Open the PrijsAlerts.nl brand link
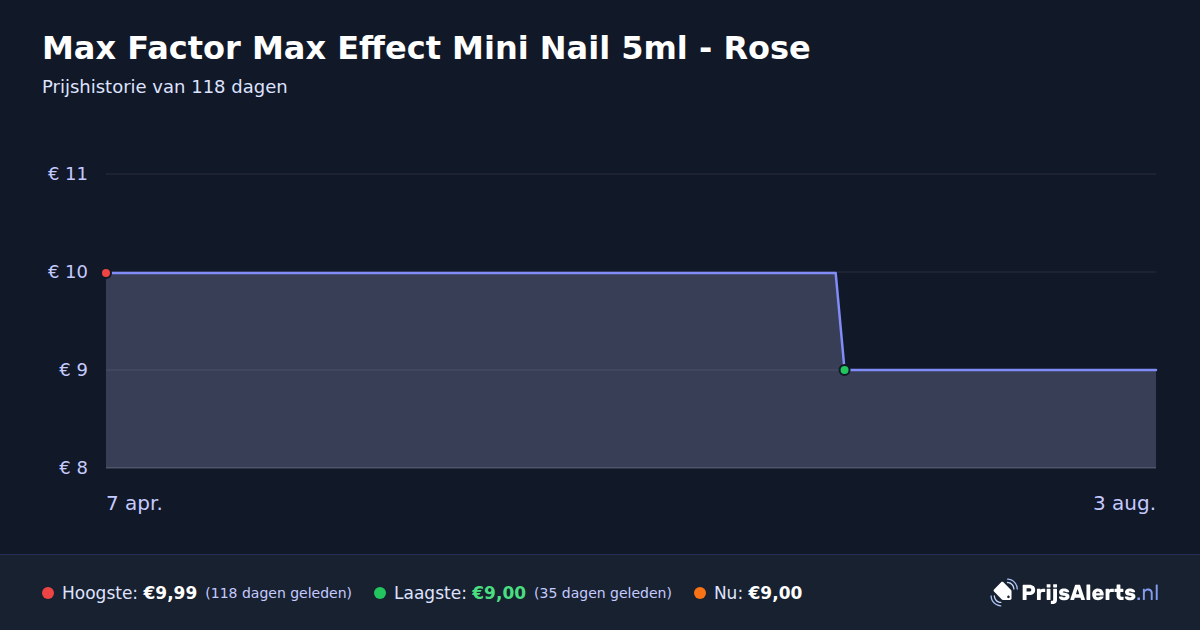 [x=1075, y=593]
